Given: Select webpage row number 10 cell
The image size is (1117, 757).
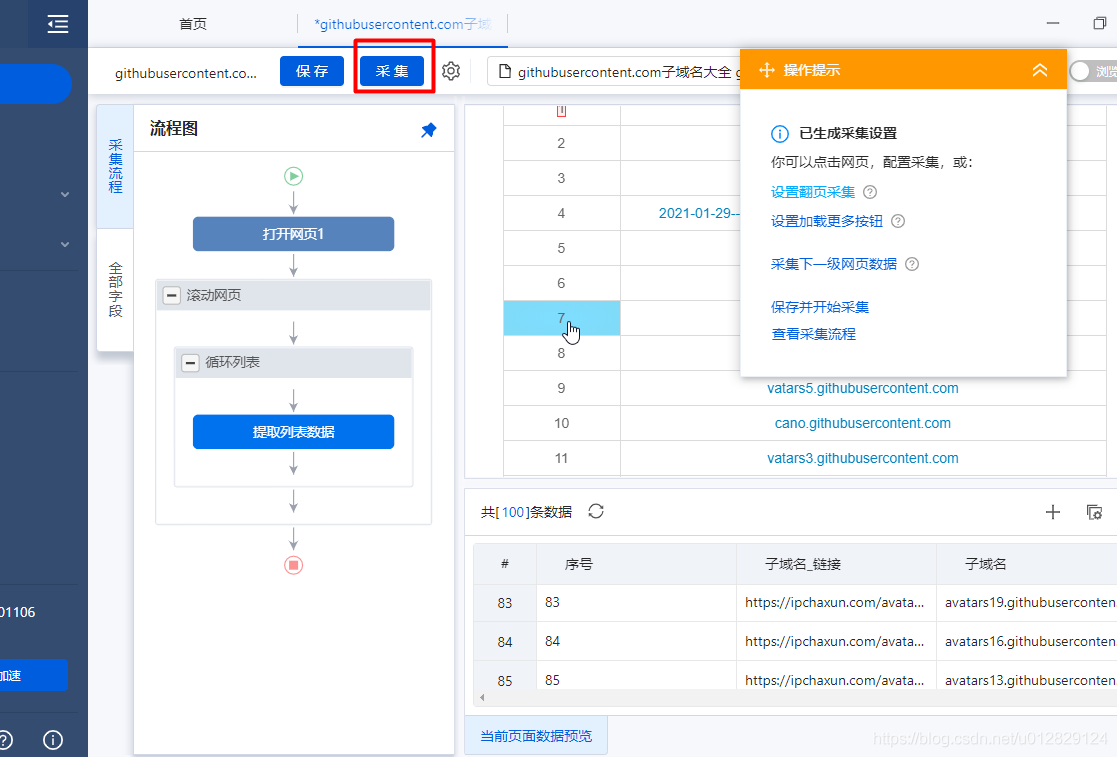Looking at the screenshot, I should pyautogui.click(x=561, y=423).
